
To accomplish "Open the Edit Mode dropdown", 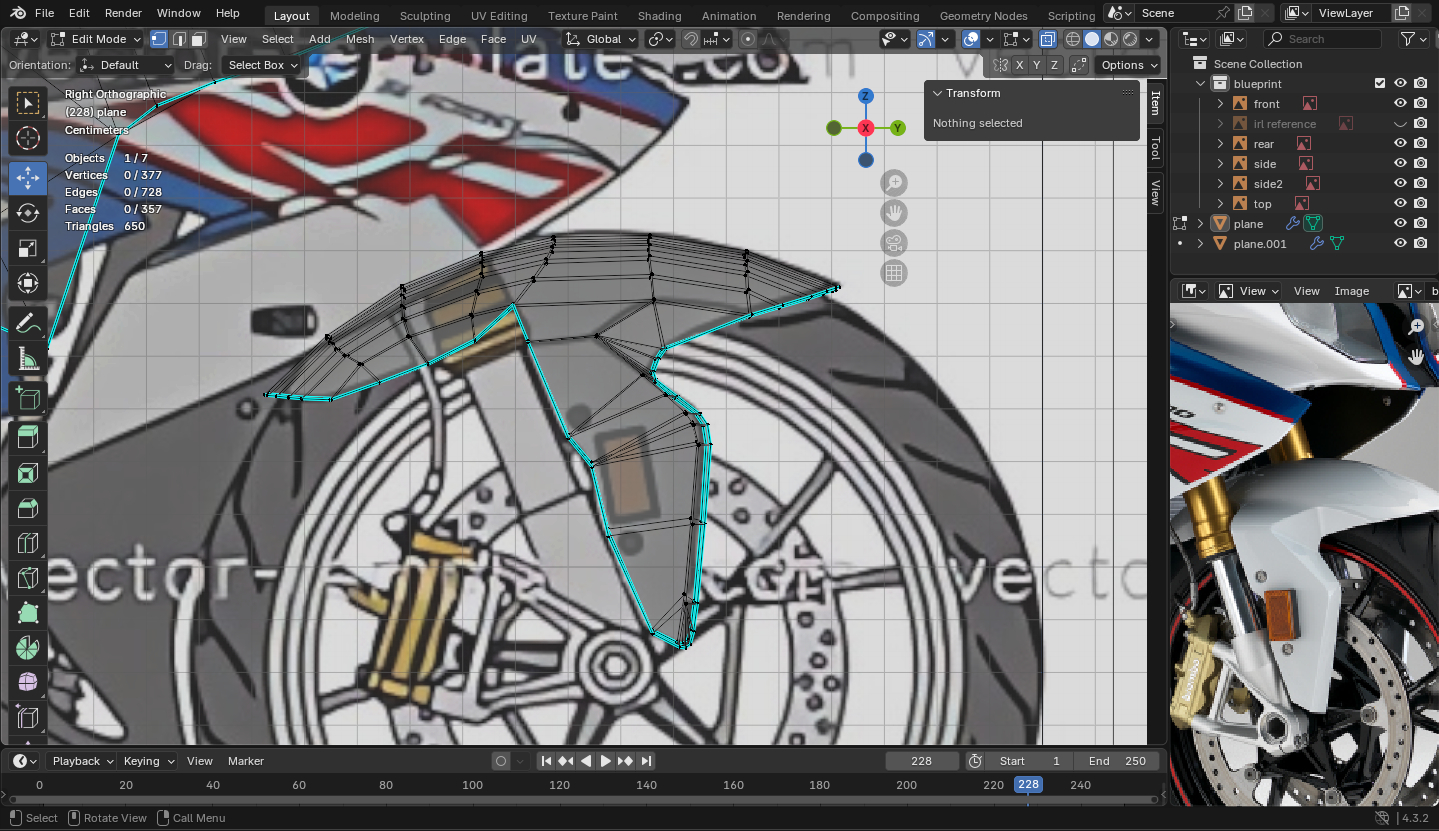I will 96,39.
